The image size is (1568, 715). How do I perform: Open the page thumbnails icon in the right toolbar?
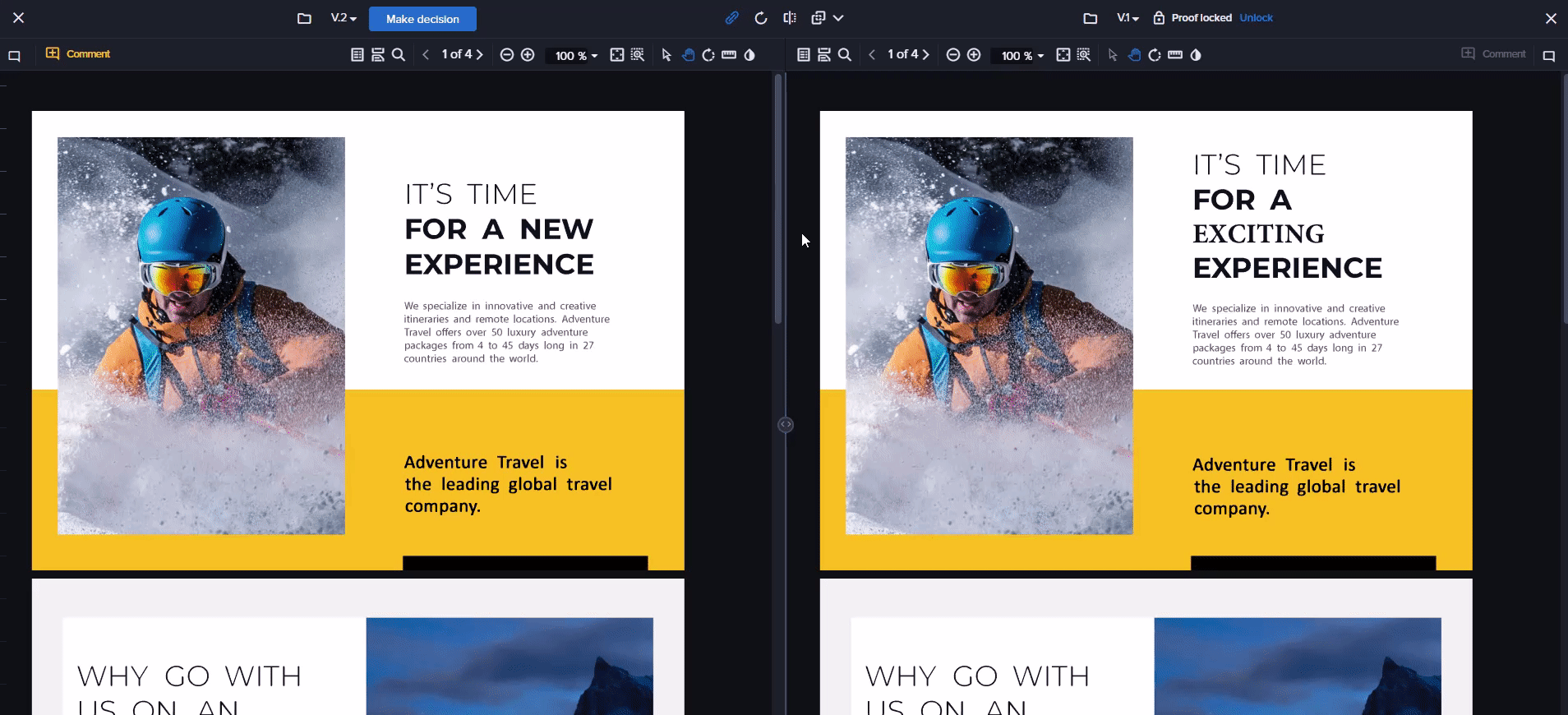(x=804, y=55)
